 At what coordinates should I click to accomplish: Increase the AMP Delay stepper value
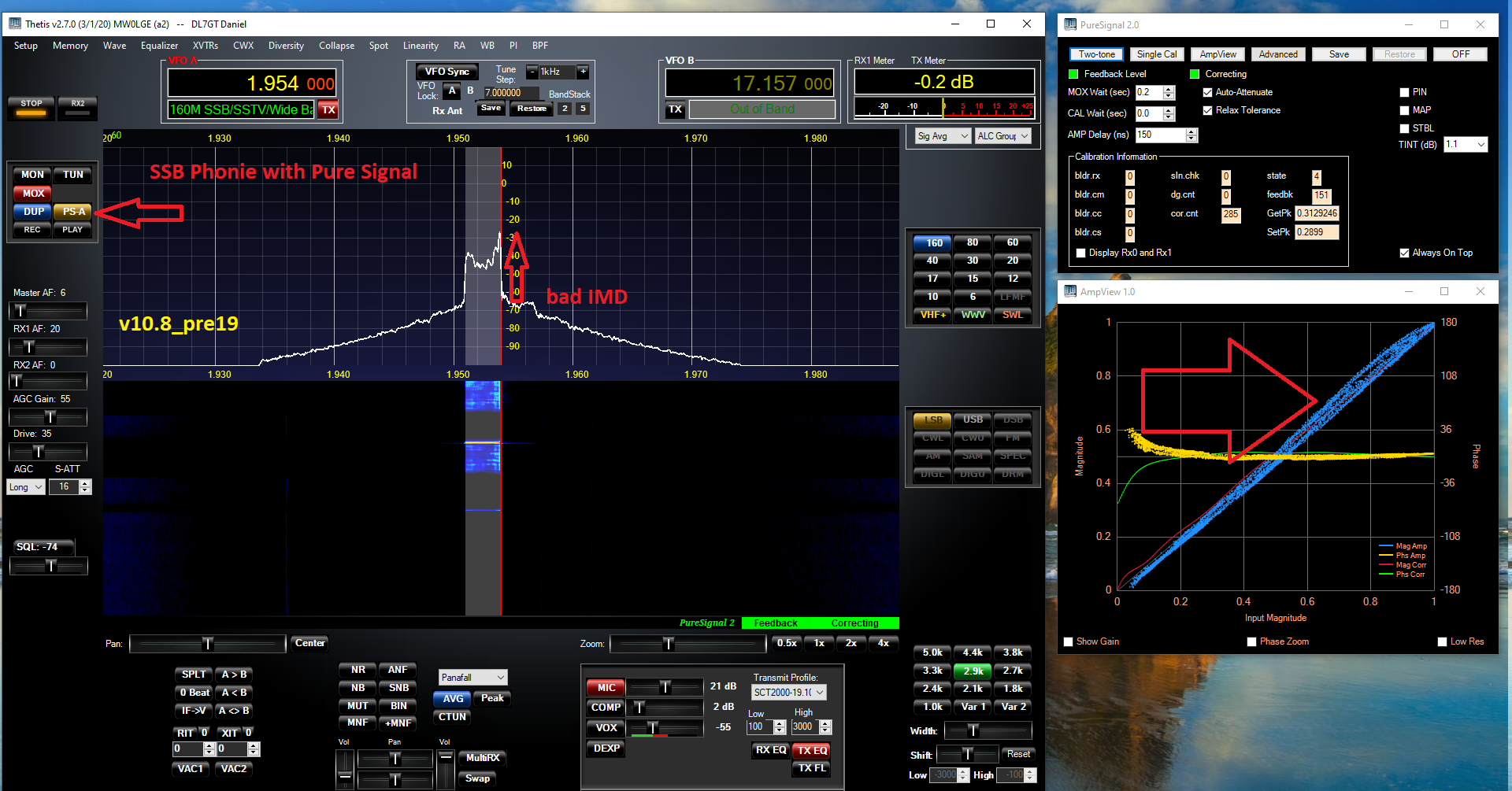1191,131
